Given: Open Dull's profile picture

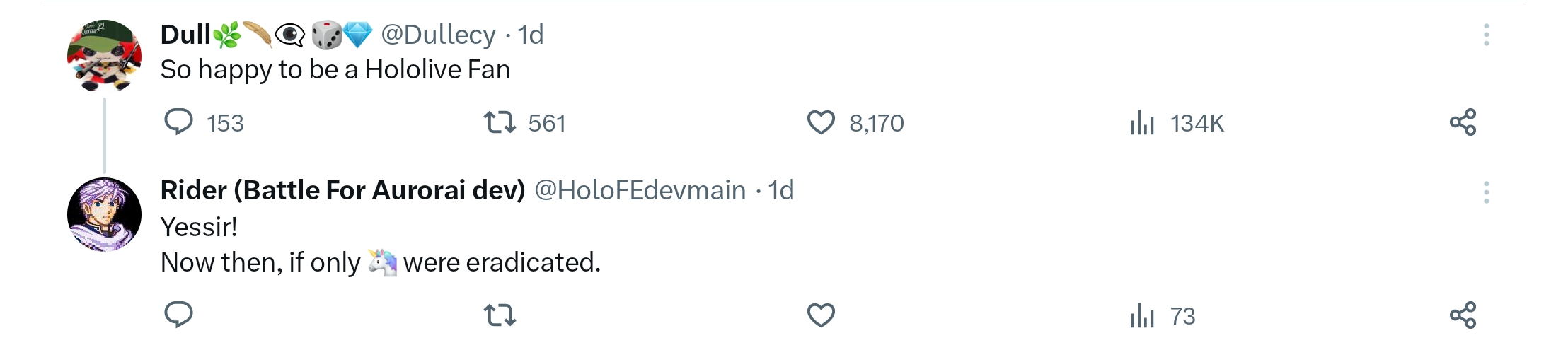Looking at the screenshot, I should (104, 56).
